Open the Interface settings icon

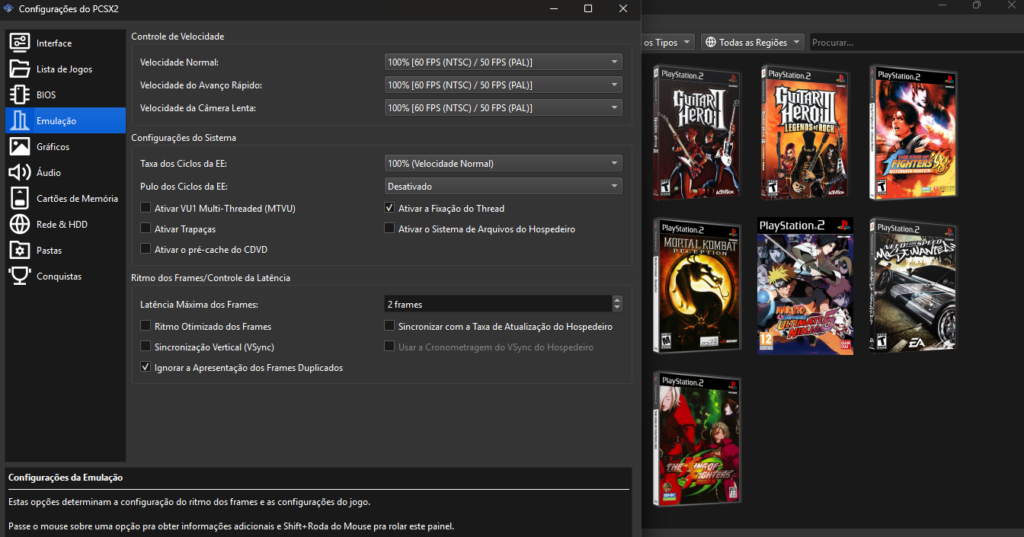(x=20, y=43)
